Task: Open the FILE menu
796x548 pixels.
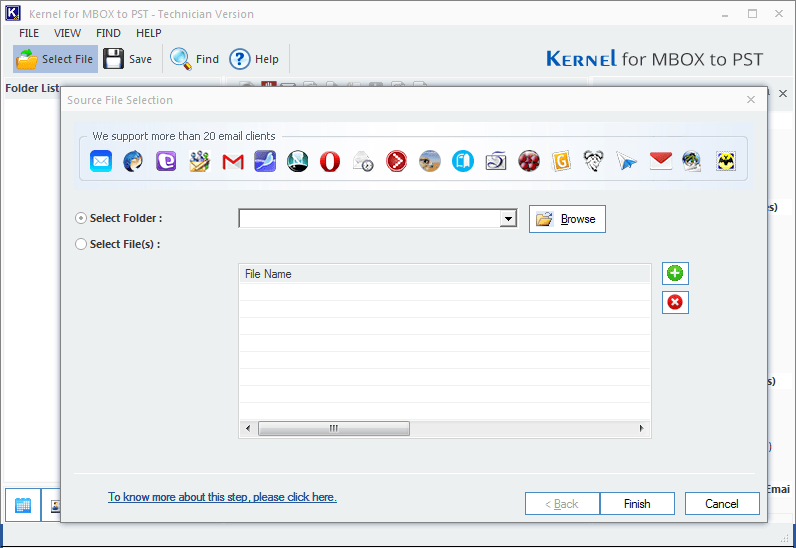Action: [29, 33]
